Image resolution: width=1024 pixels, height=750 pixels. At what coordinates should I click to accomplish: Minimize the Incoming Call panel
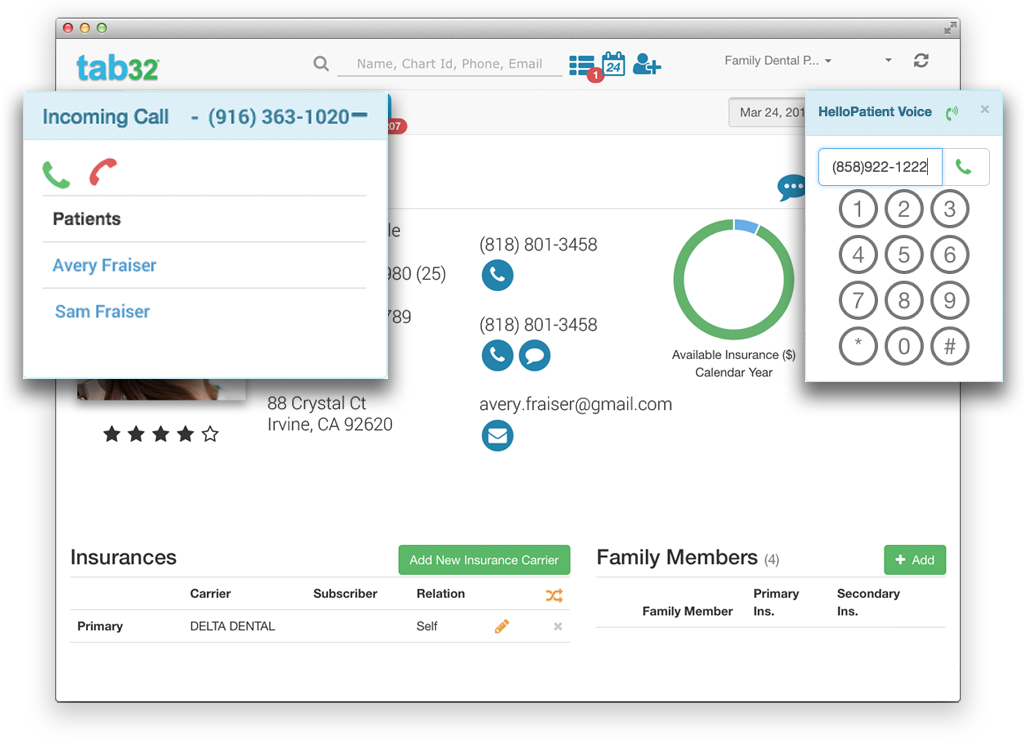pyautogui.click(x=359, y=115)
